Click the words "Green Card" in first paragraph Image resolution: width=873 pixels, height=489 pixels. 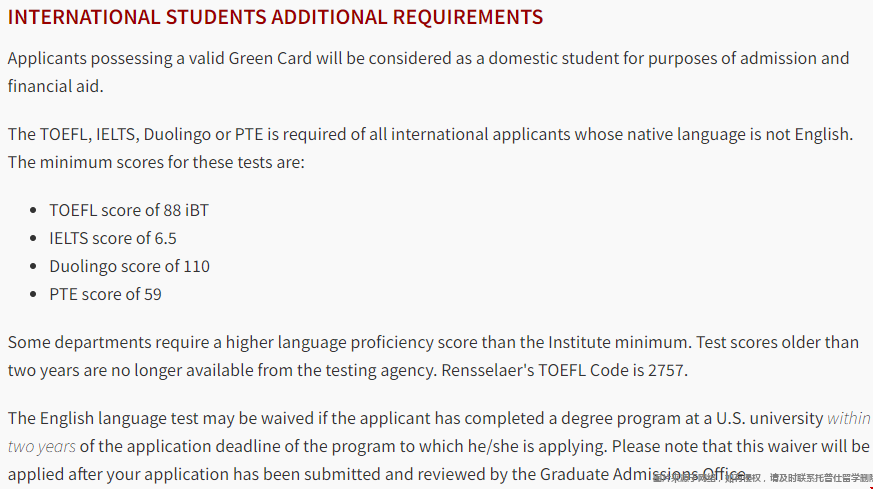270,58
